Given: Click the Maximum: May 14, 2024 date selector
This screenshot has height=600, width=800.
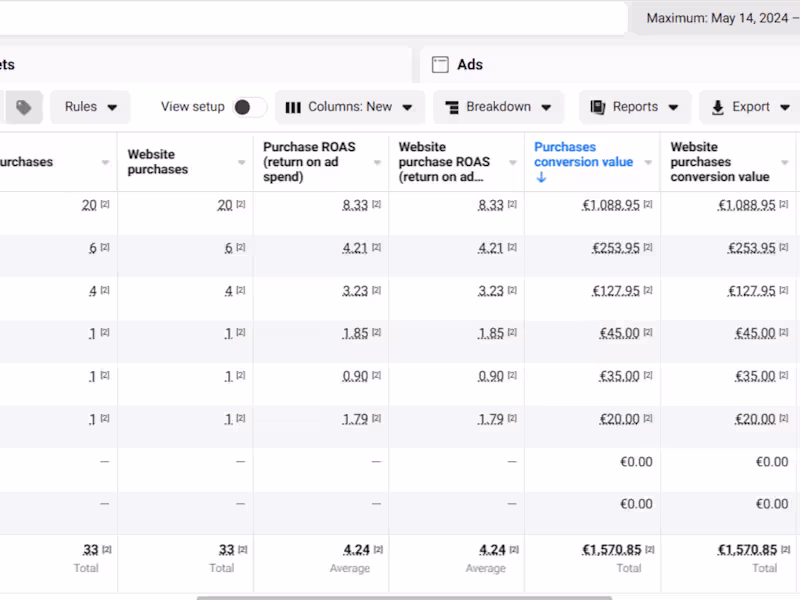Looking at the screenshot, I should pyautogui.click(x=716, y=18).
